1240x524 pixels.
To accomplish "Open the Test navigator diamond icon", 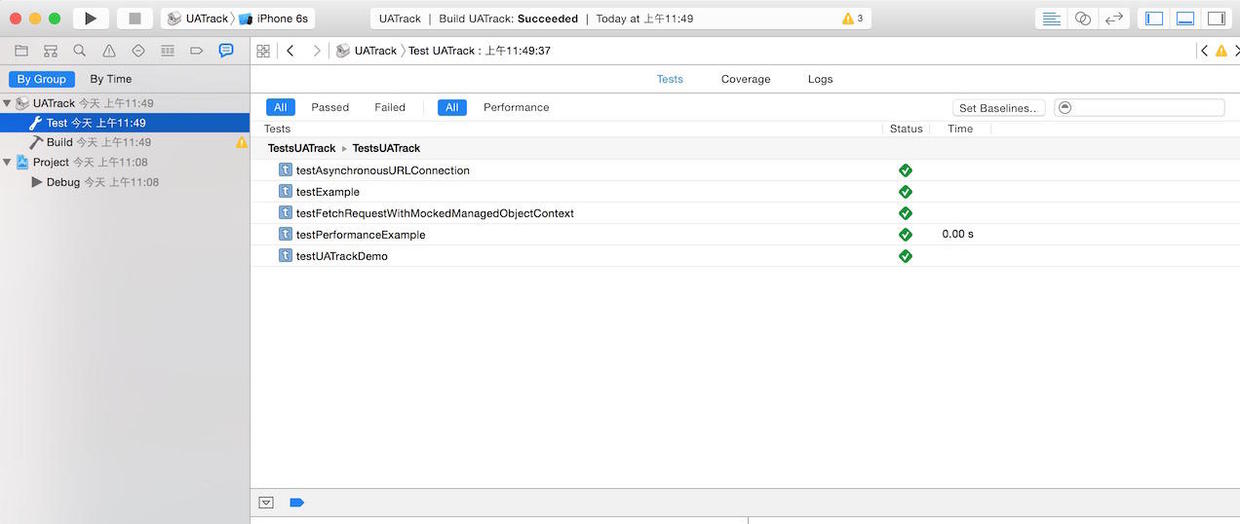I will pos(138,50).
